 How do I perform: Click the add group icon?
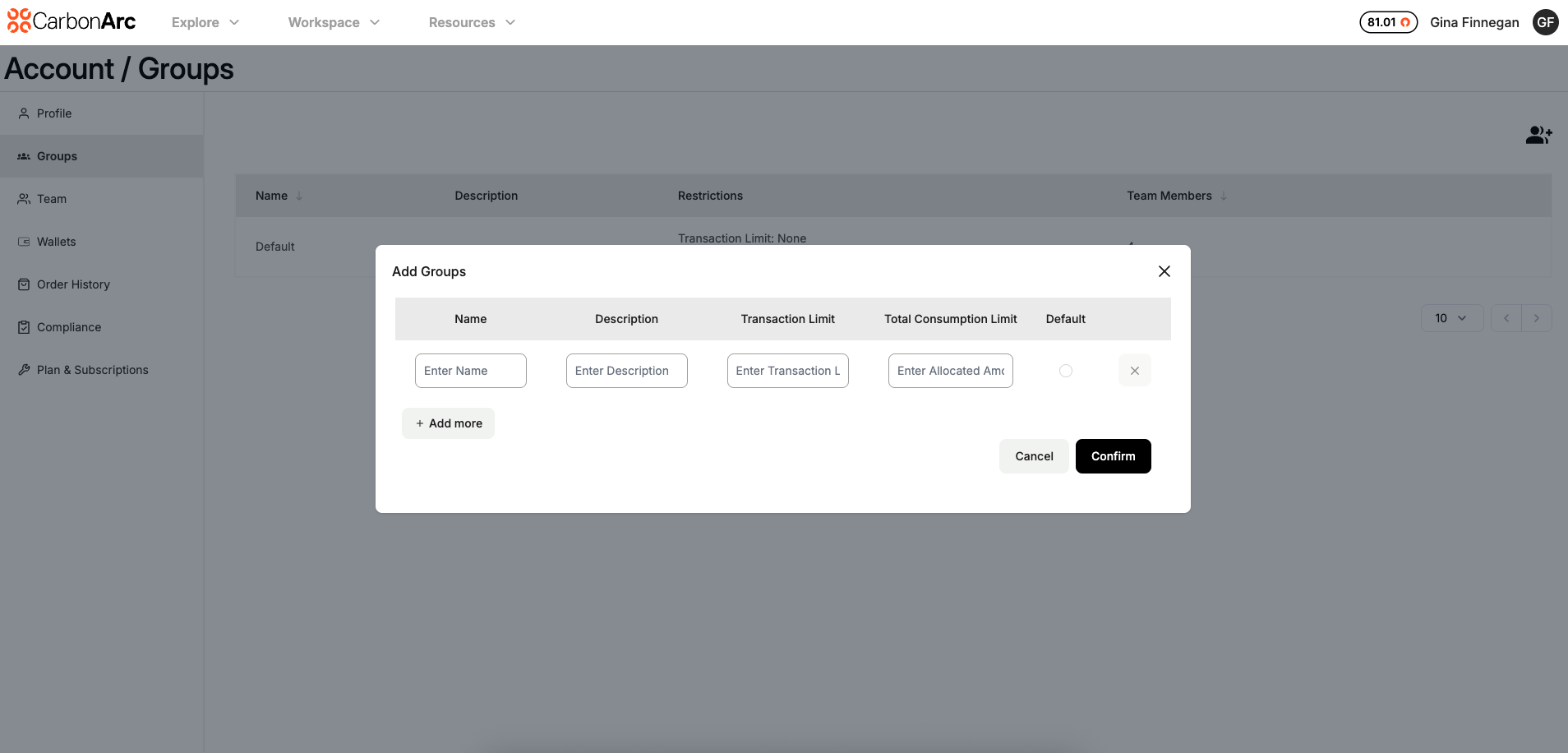coord(1538,135)
